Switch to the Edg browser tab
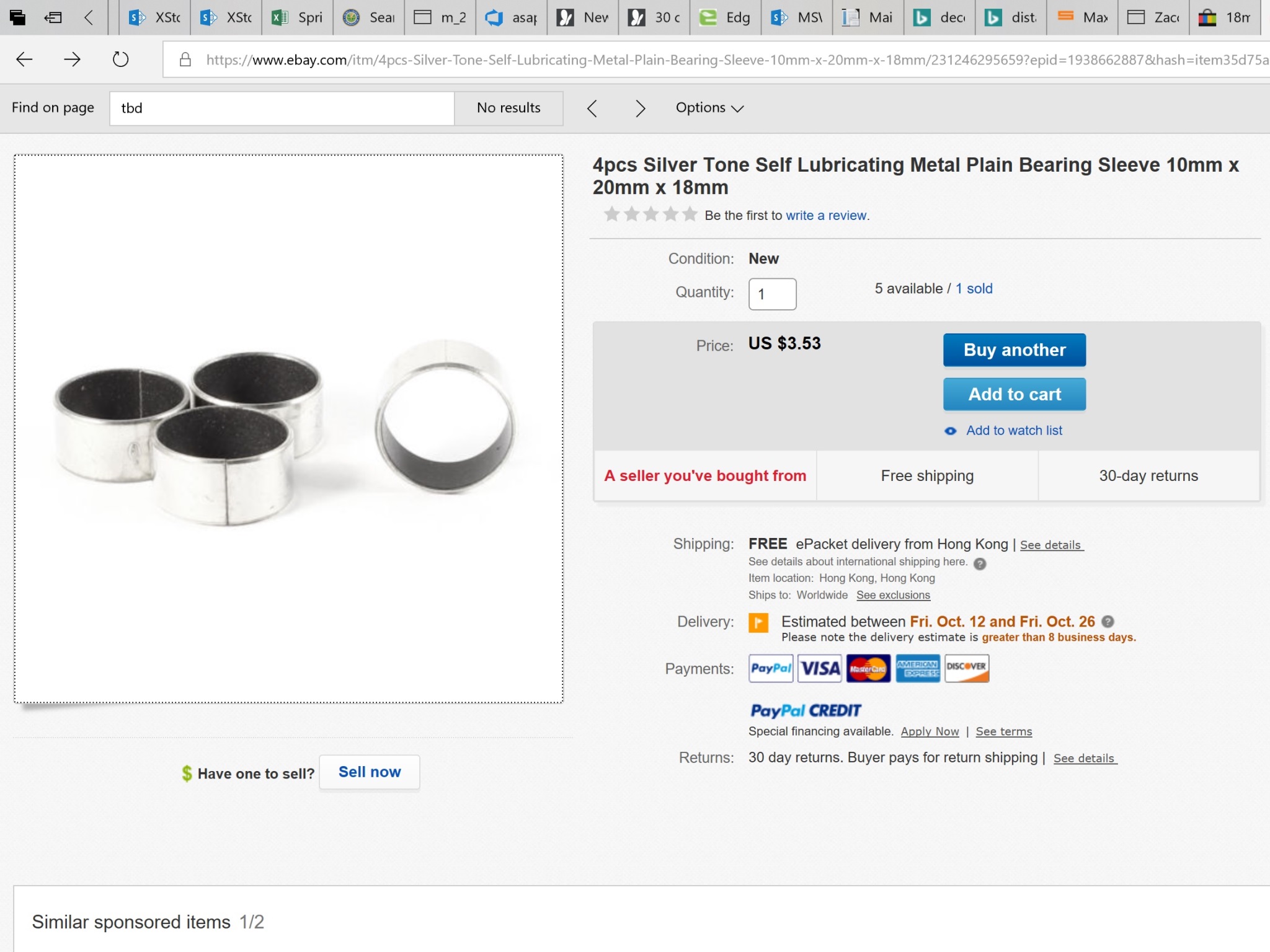 click(726, 17)
